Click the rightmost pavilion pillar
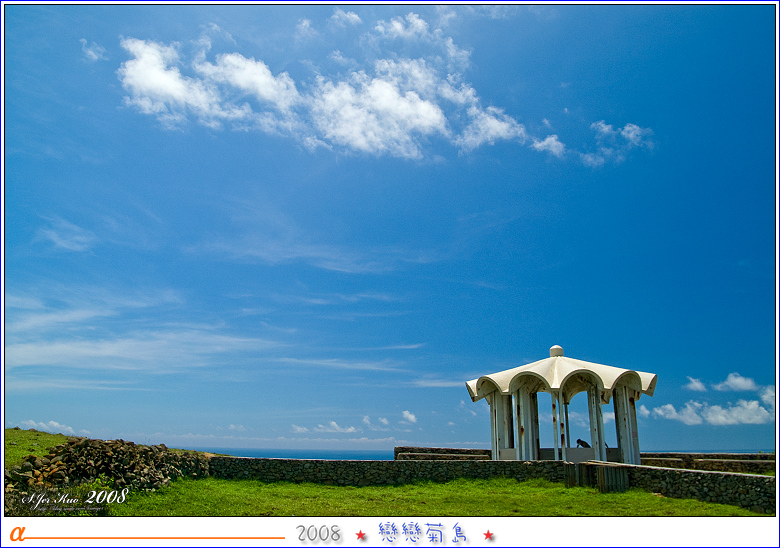The height and width of the screenshot is (548, 780). [627, 425]
